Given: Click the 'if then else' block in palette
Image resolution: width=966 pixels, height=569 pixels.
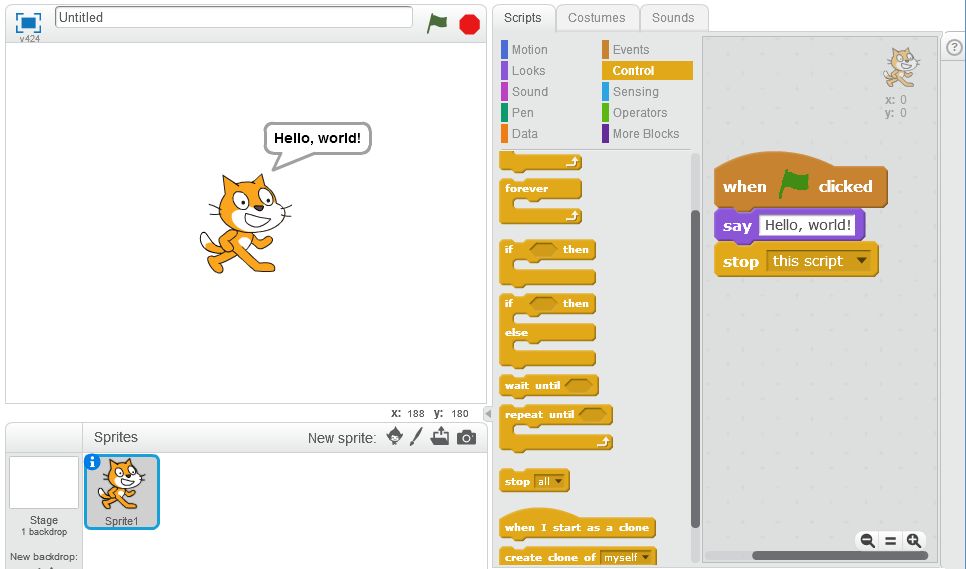Looking at the screenshot, I should click(546, 304).
